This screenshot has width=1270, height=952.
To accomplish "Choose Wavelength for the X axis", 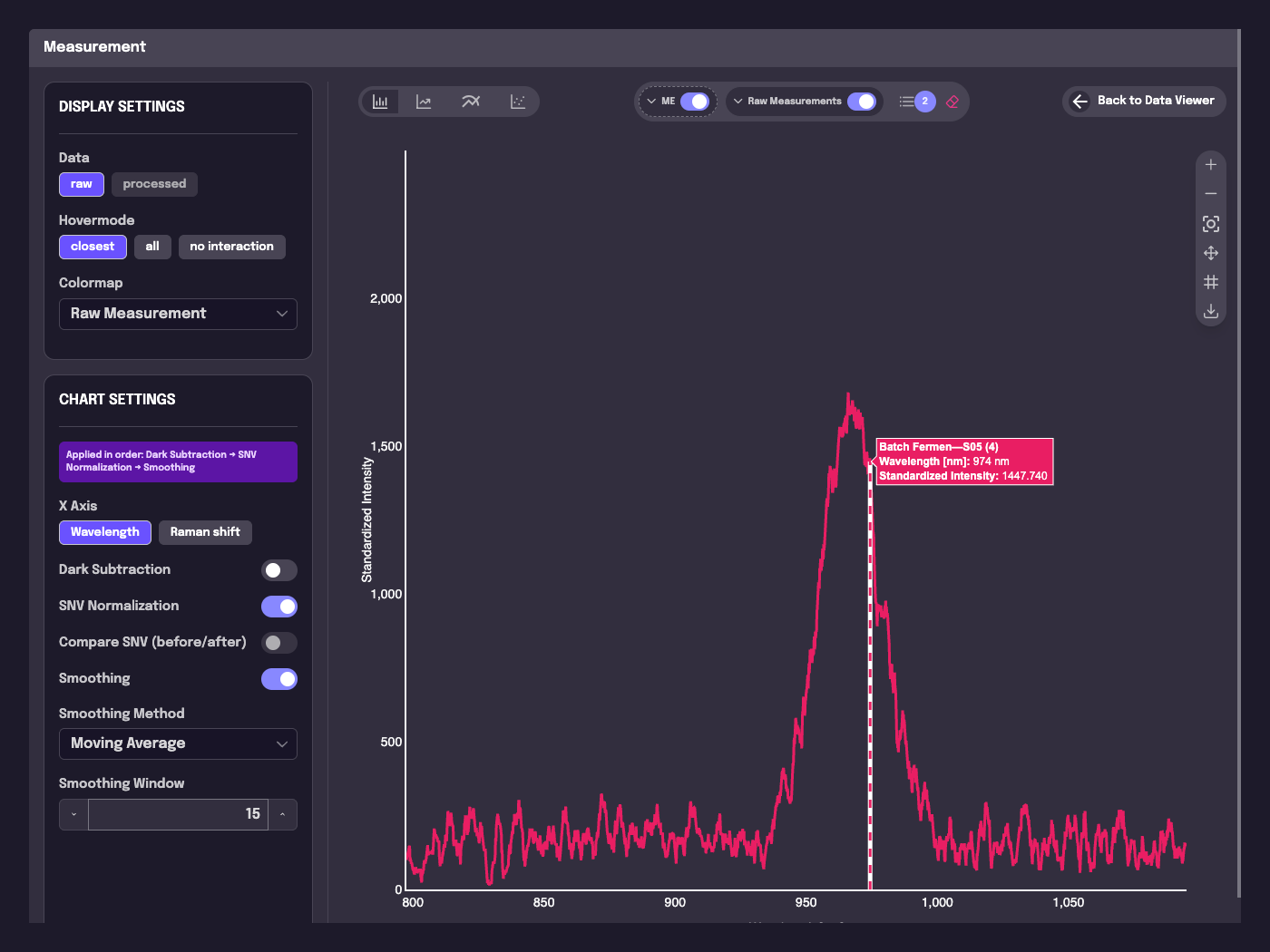I will pos(105,532).
